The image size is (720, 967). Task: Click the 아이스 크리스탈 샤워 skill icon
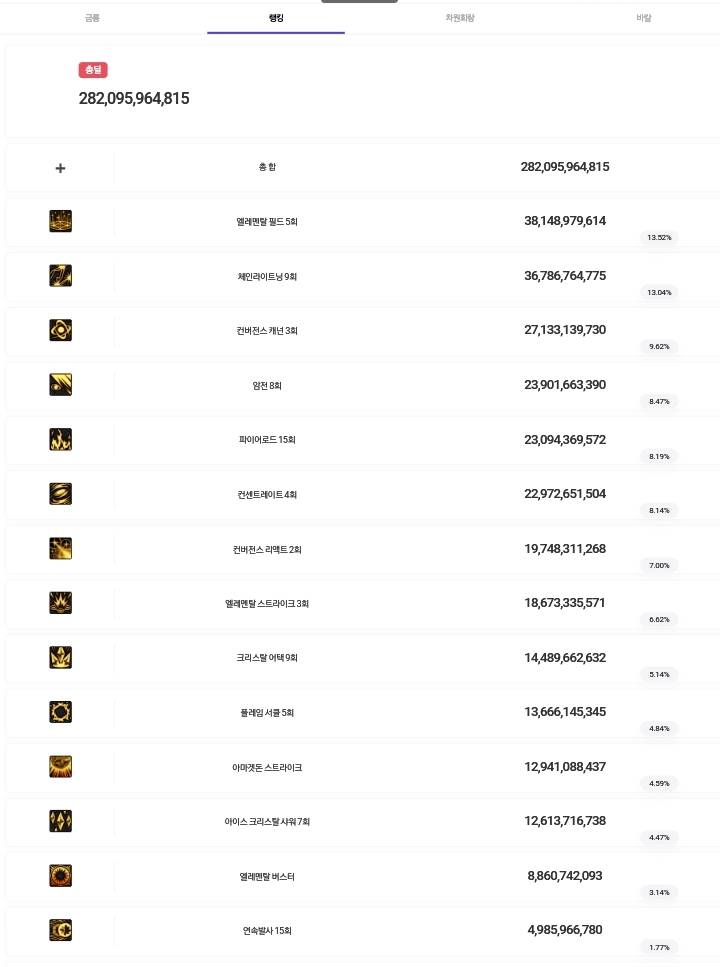click(x=60, y=821)
